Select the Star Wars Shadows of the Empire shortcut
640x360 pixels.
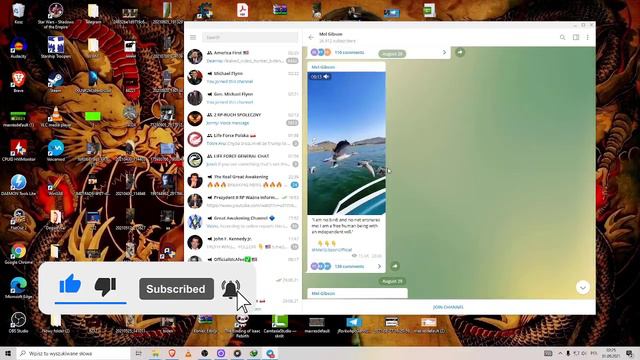click(x=56, y=16)
